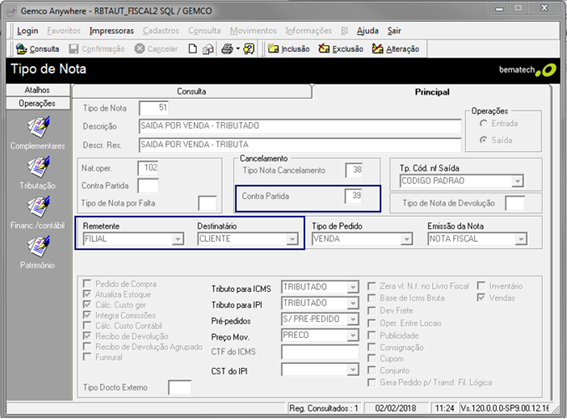Viewport: 567px width, 419px height.
Task: Open the Login menu
Action: point(27,31)
